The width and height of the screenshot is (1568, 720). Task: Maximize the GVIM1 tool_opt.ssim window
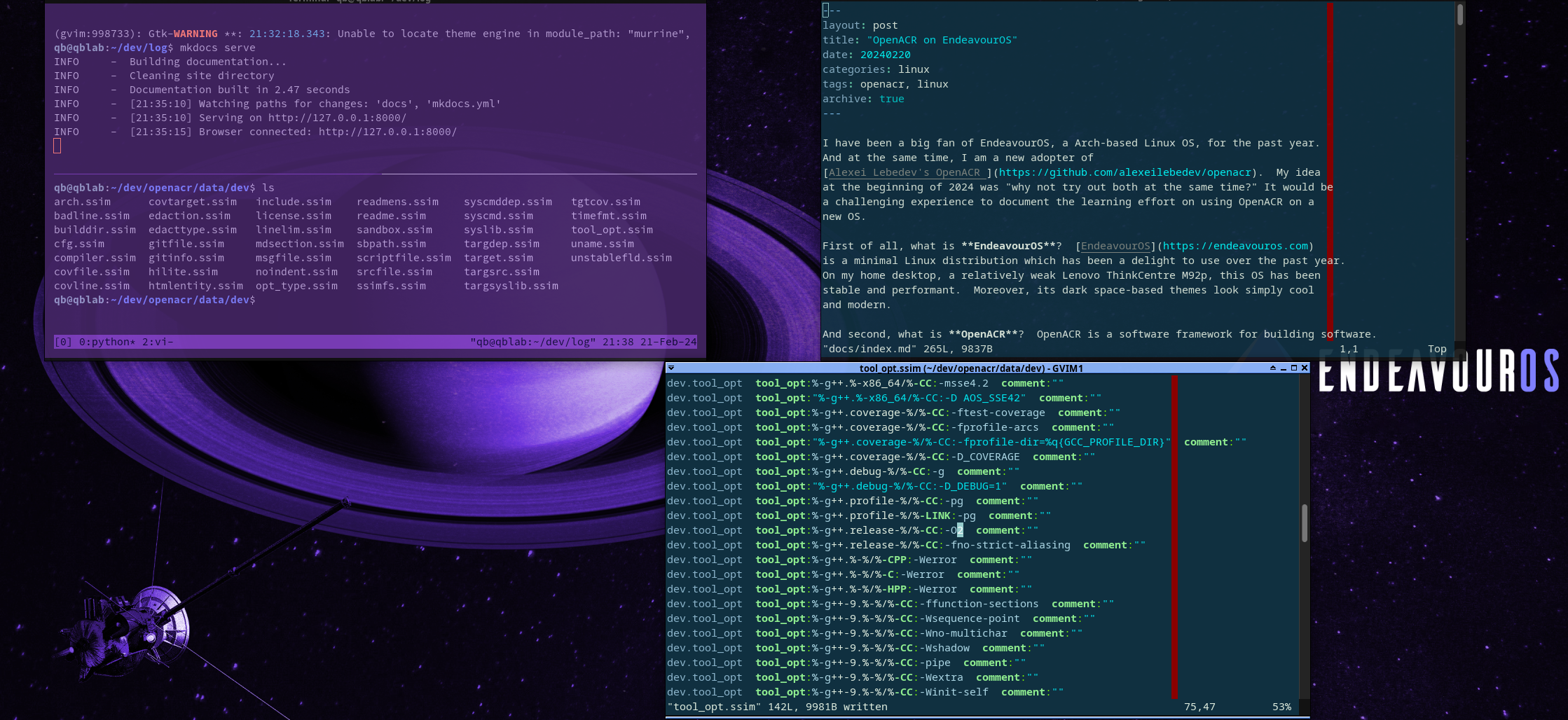(x=1294, y=368)
